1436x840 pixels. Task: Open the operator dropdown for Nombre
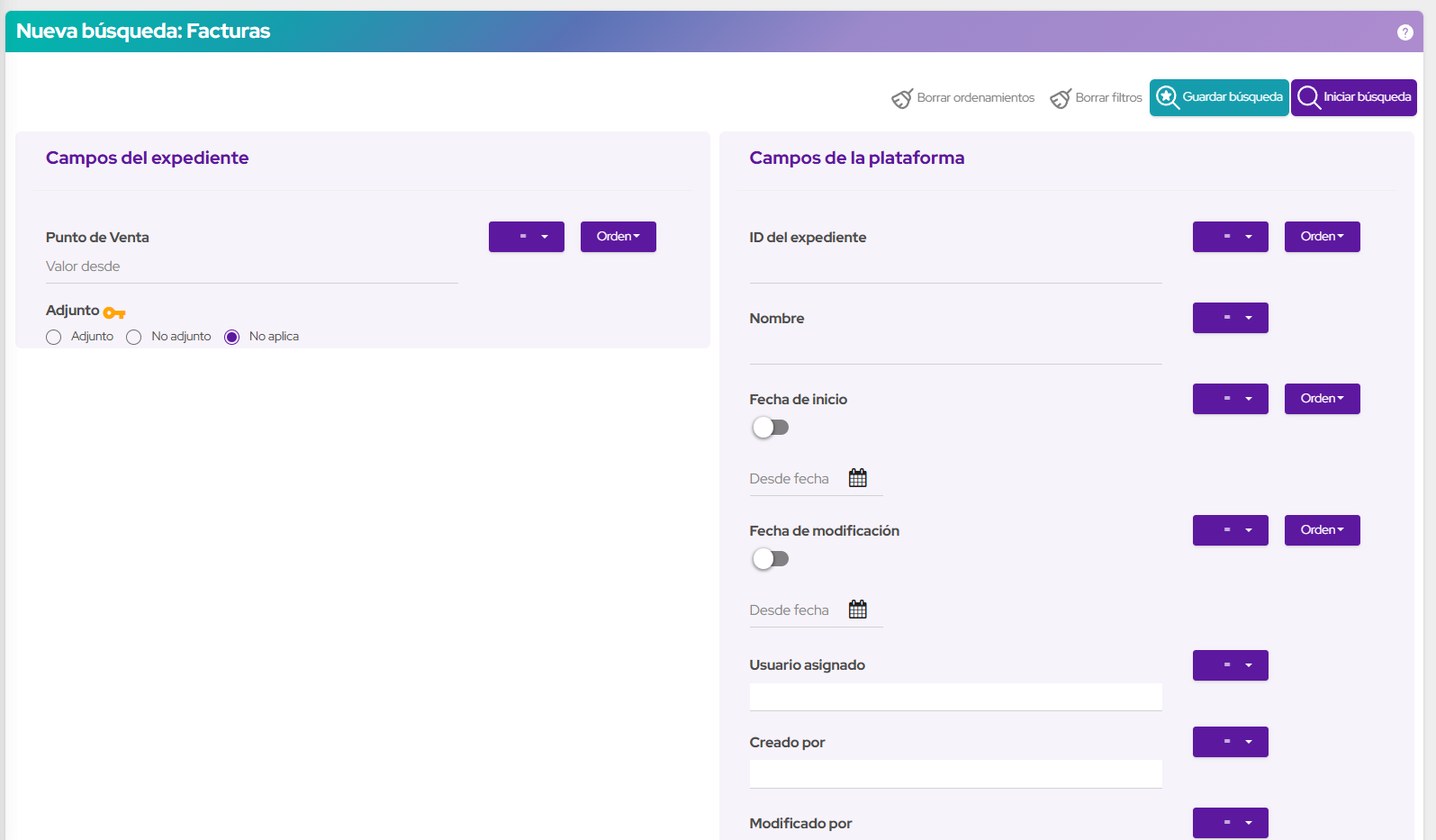1230,318
